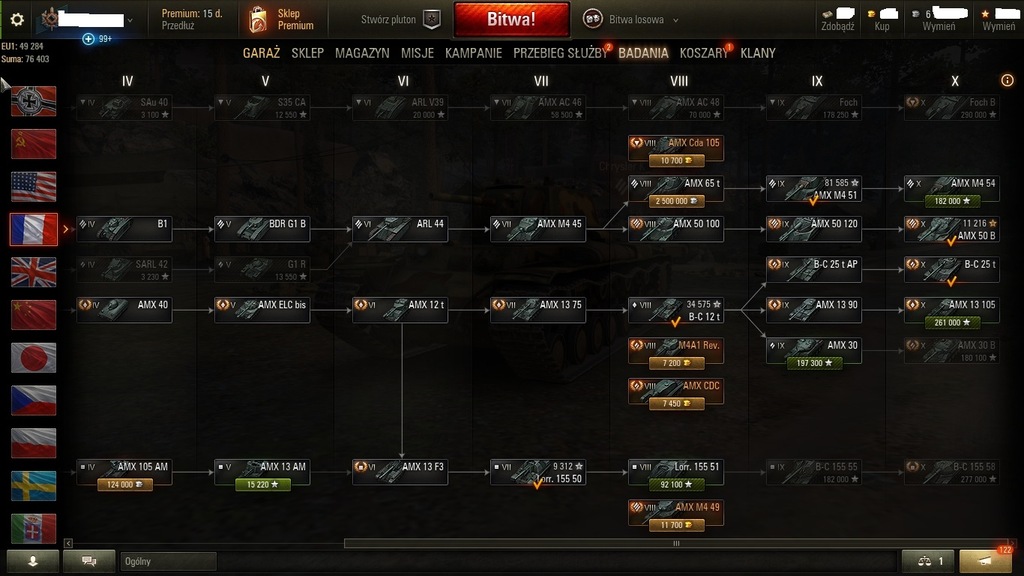The width and height of the screenshot is (1024, 576).
Task: Open settings with the gear icon
Action: pos(17,20)
